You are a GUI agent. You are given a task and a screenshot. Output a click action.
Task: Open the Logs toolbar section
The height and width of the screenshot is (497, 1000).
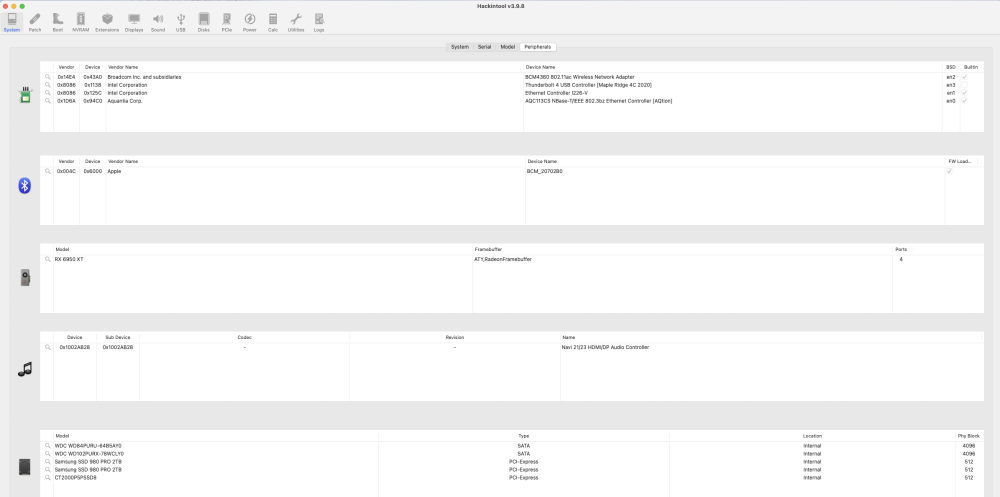(319, 22)
